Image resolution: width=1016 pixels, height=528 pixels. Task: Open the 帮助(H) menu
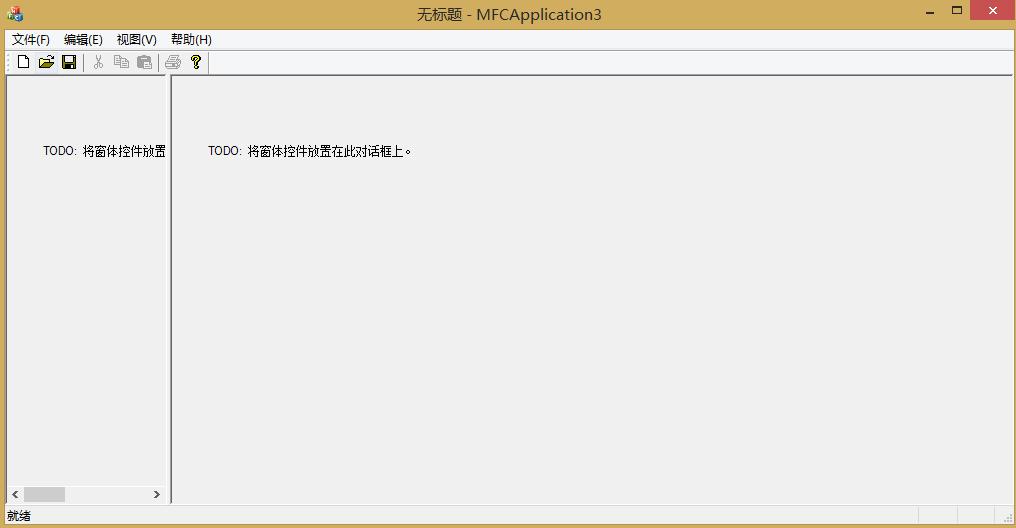[191, 40]
